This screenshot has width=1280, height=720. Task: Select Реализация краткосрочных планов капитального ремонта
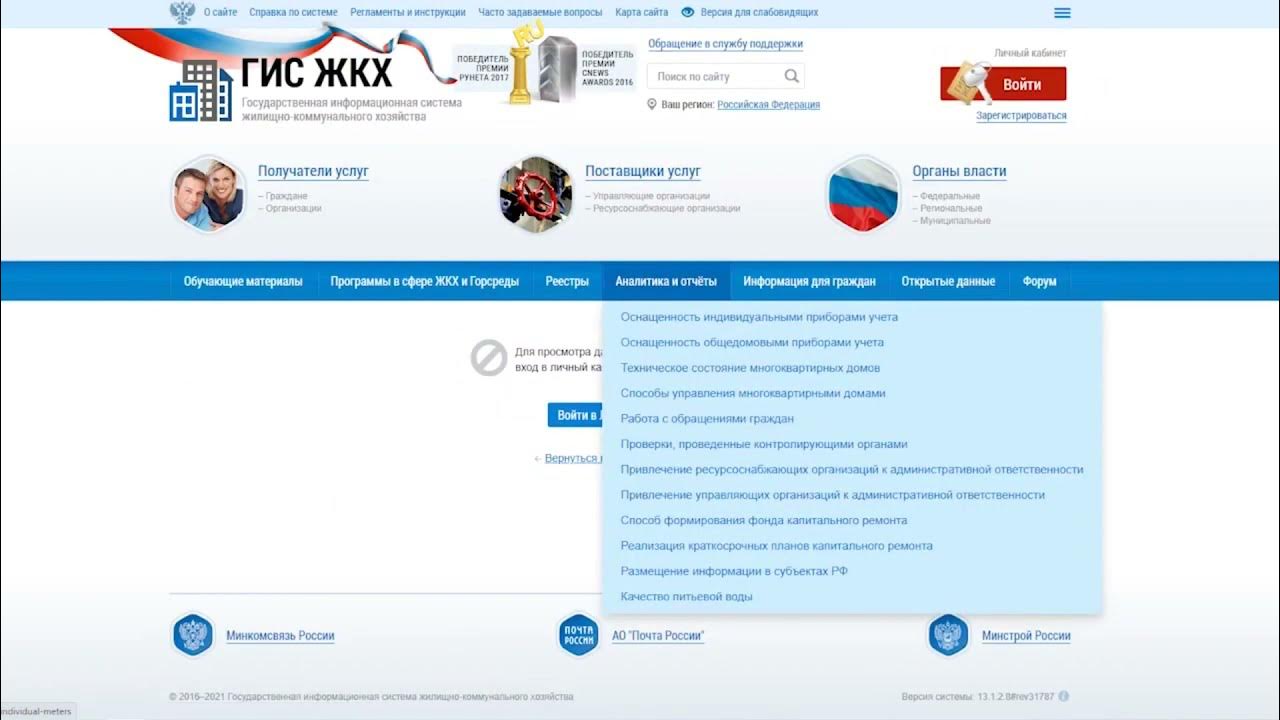tap(776, 546)
